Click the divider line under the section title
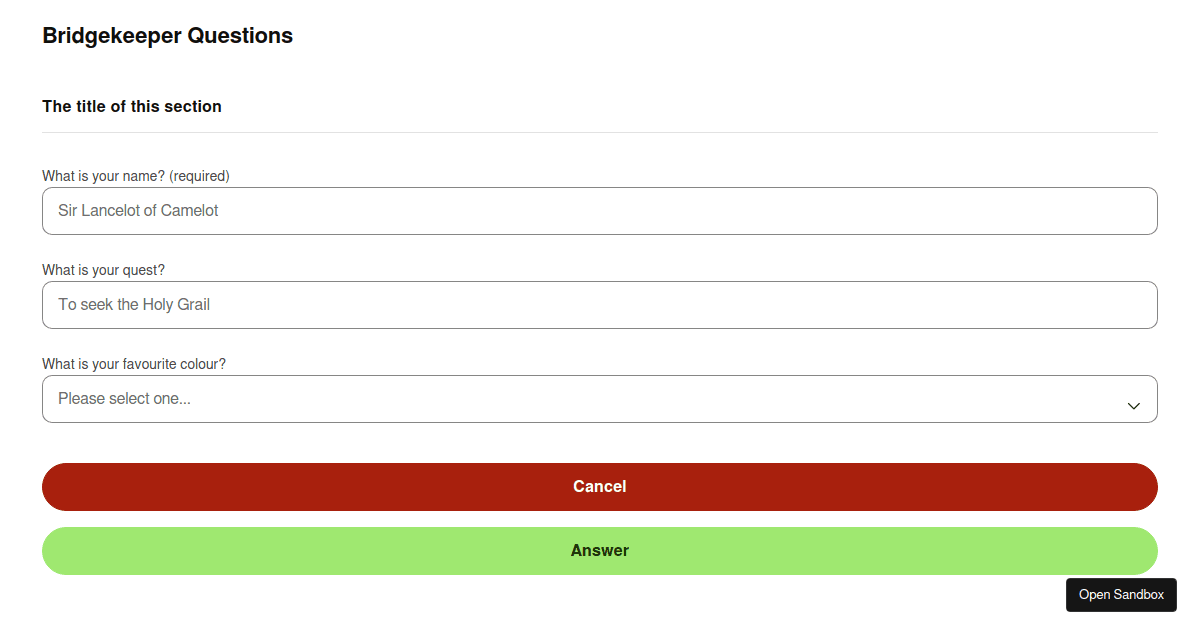Screen dimensions: 1200x630 600,132
